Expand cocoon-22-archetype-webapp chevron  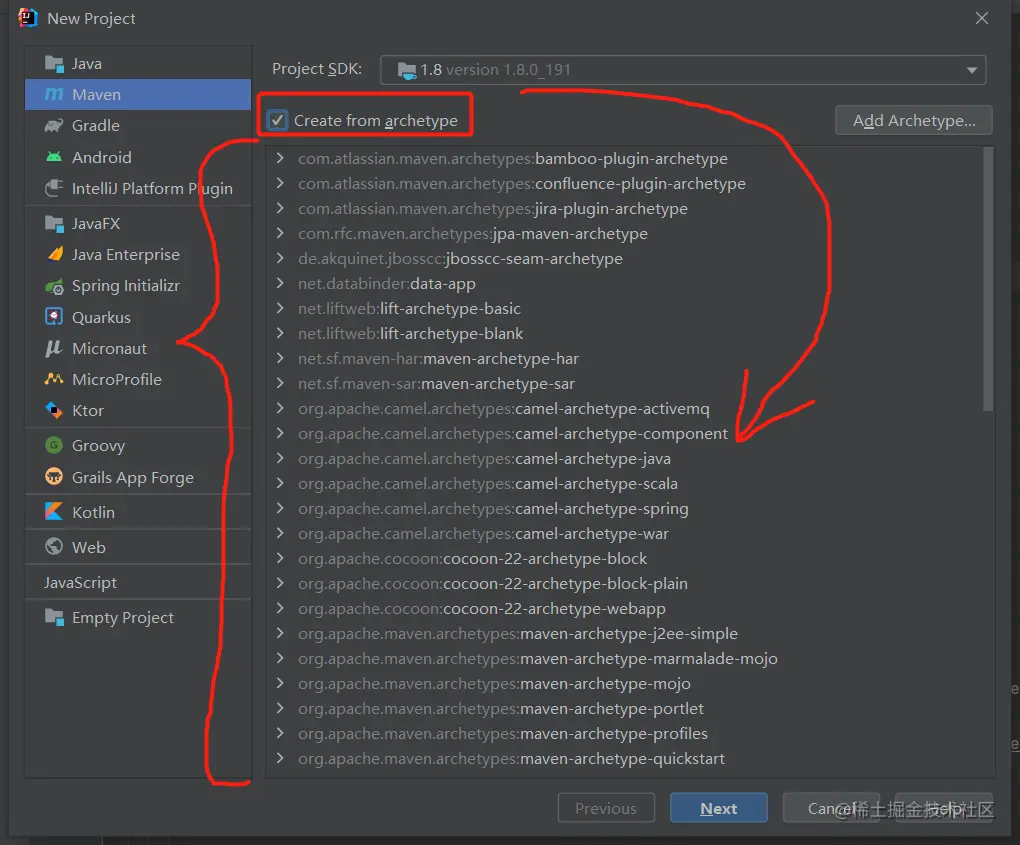[280, 608]
